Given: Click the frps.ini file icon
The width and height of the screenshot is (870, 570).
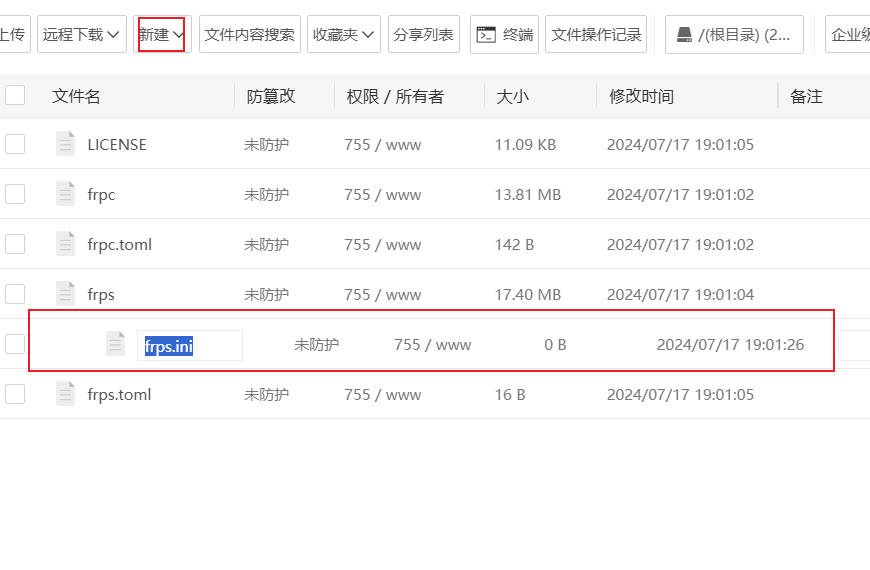Looking at the screenshot, I should (115, 344).
